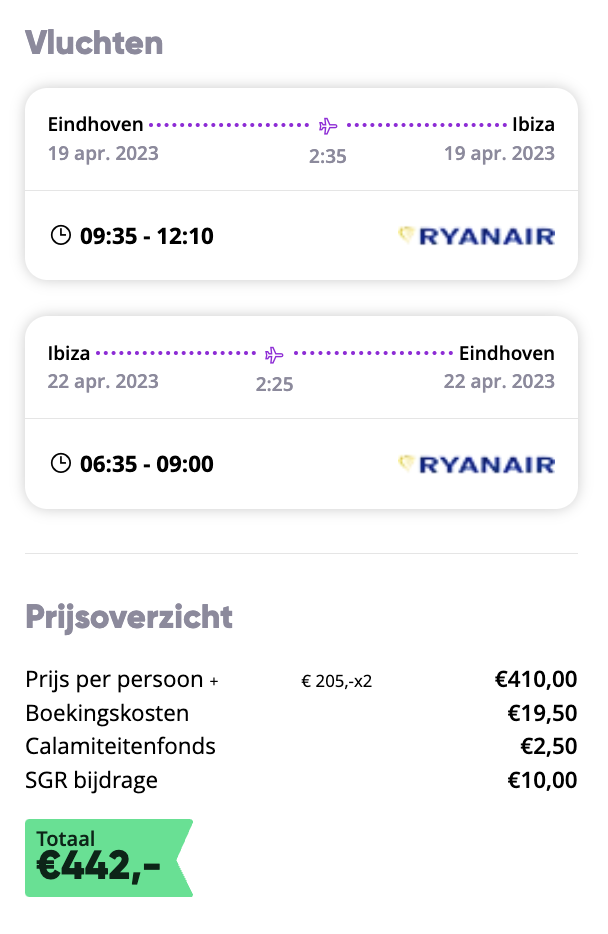Click the 2:25 flight duration label

pyautogui.click(x=275, y=384)
